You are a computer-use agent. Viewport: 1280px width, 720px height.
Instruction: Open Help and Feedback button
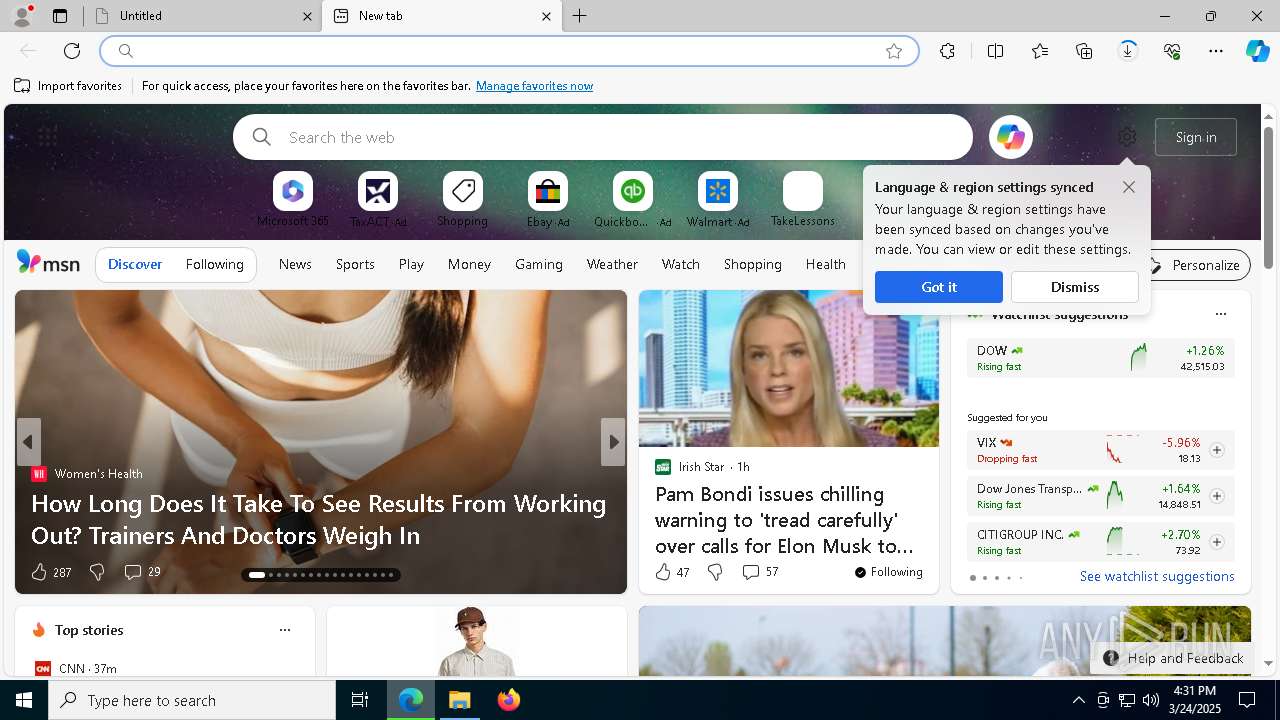click(x=1174, y=658)
